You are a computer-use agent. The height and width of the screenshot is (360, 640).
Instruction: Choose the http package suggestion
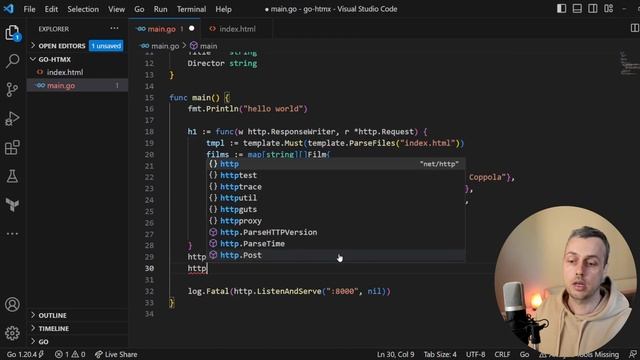(x=335, y=164)
